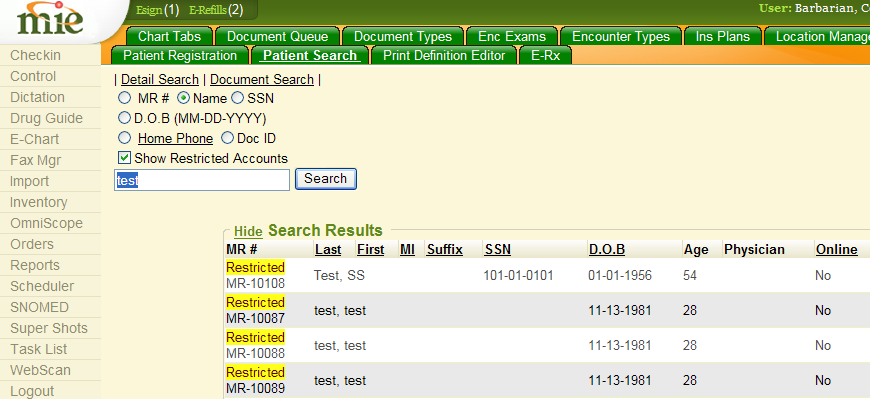
Task: Switch to the Document Types tab
Action: click(403, 37)
